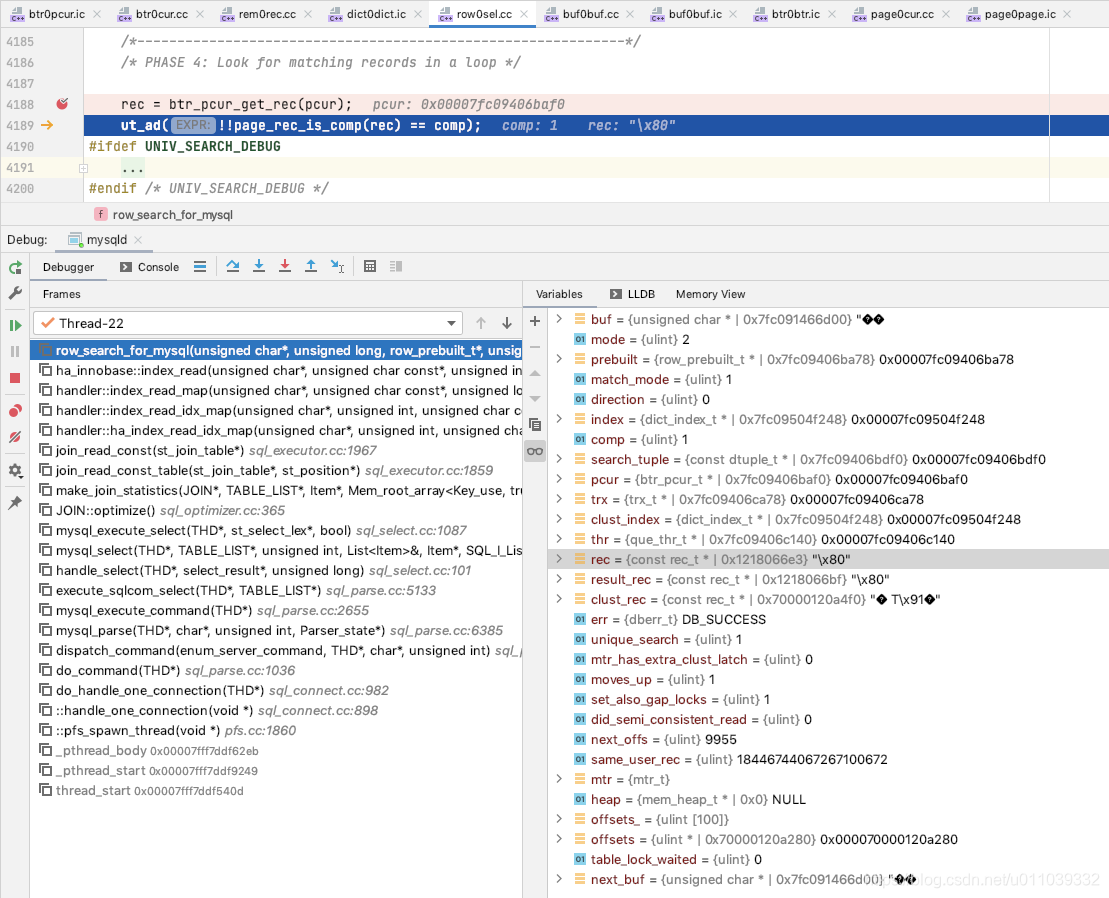This screenshot has width=1109, height=898.
Task: Stop the debug session
Action: pos(15,378)
